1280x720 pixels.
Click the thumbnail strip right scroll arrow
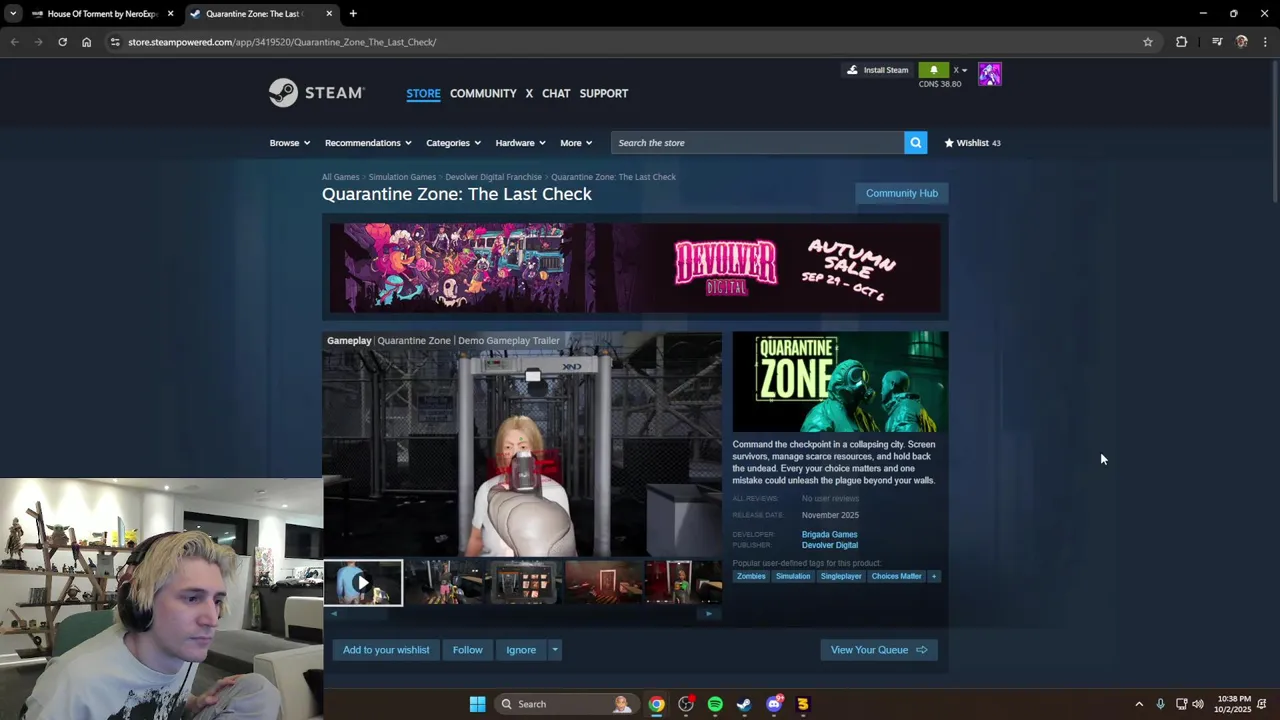[x=709, y=614]
